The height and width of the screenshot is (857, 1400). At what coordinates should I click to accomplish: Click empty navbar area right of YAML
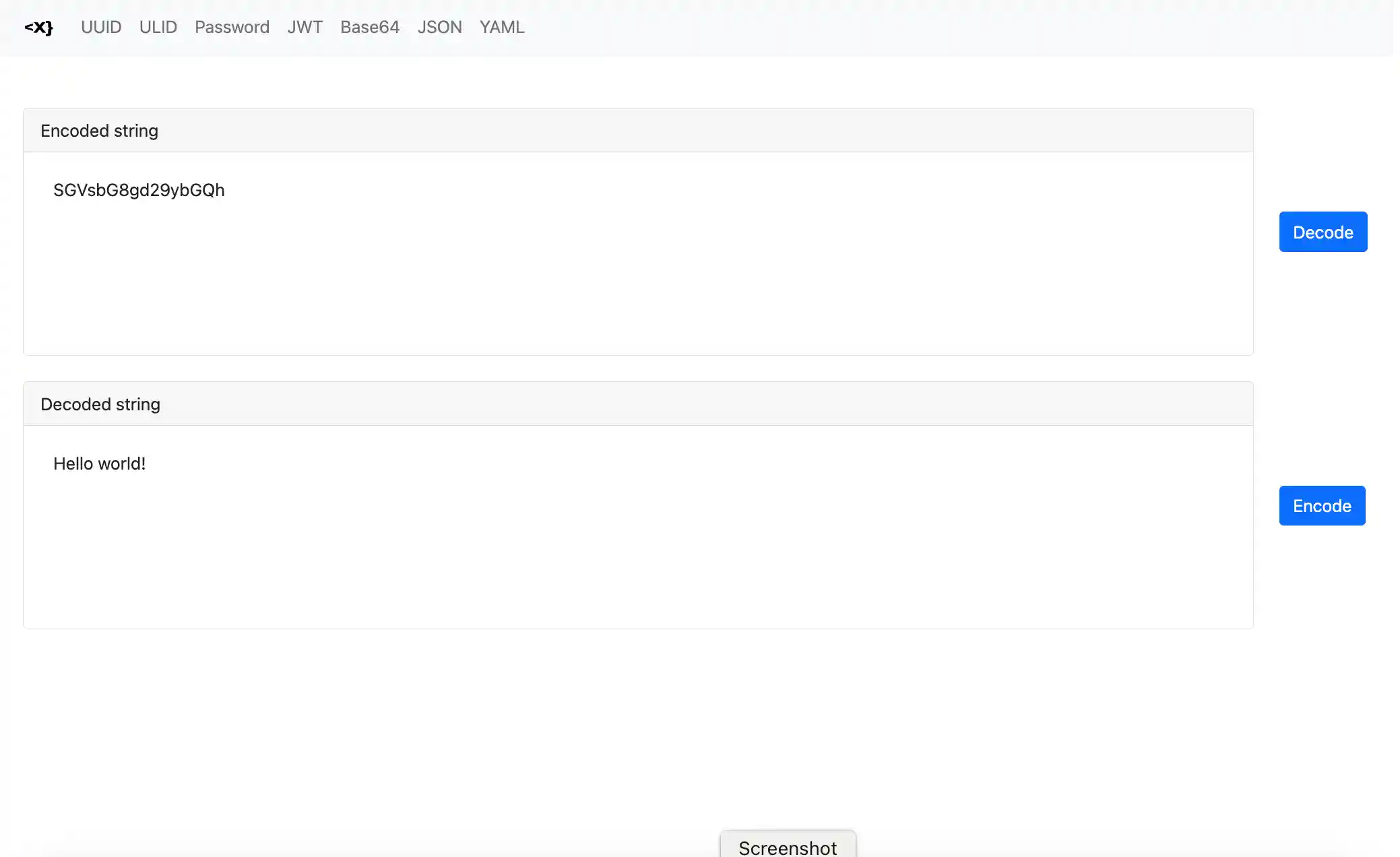[943, 28]
